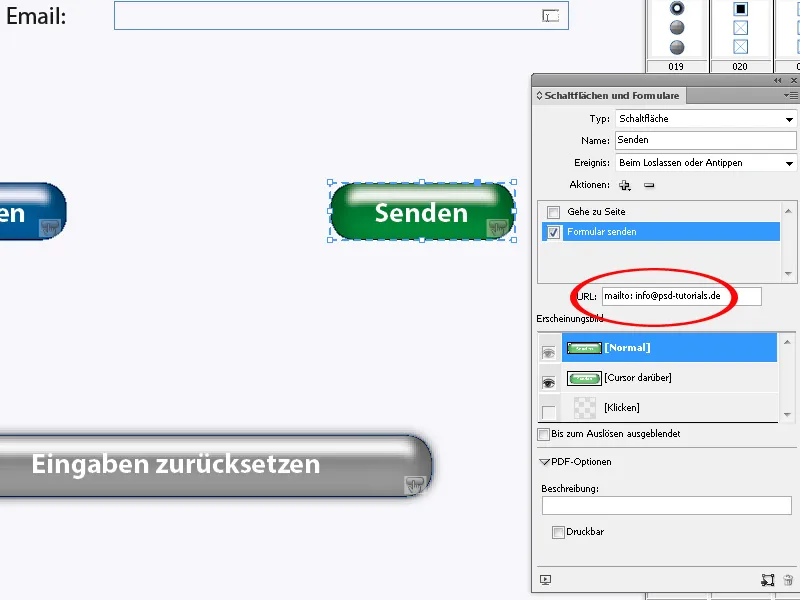The image size is (800, 600).
Task: Click the green Senden button on canvas
Action: [x=422, y=211]
